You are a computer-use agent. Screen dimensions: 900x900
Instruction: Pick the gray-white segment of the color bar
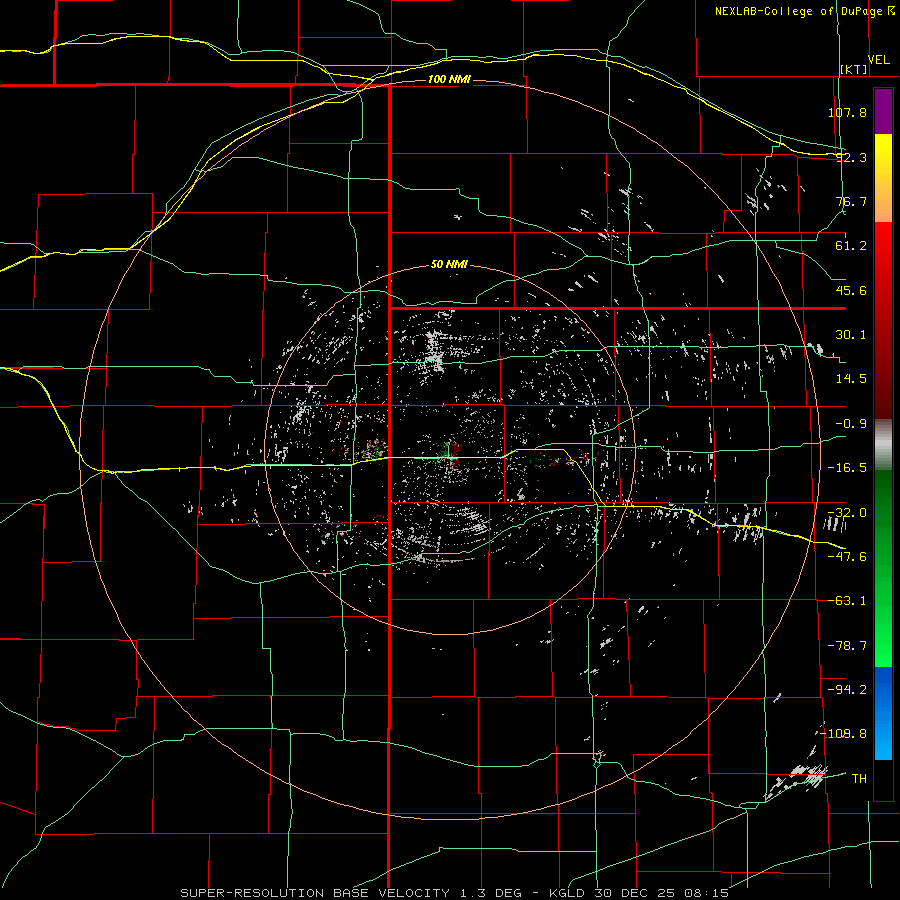(x=883, y=445)
